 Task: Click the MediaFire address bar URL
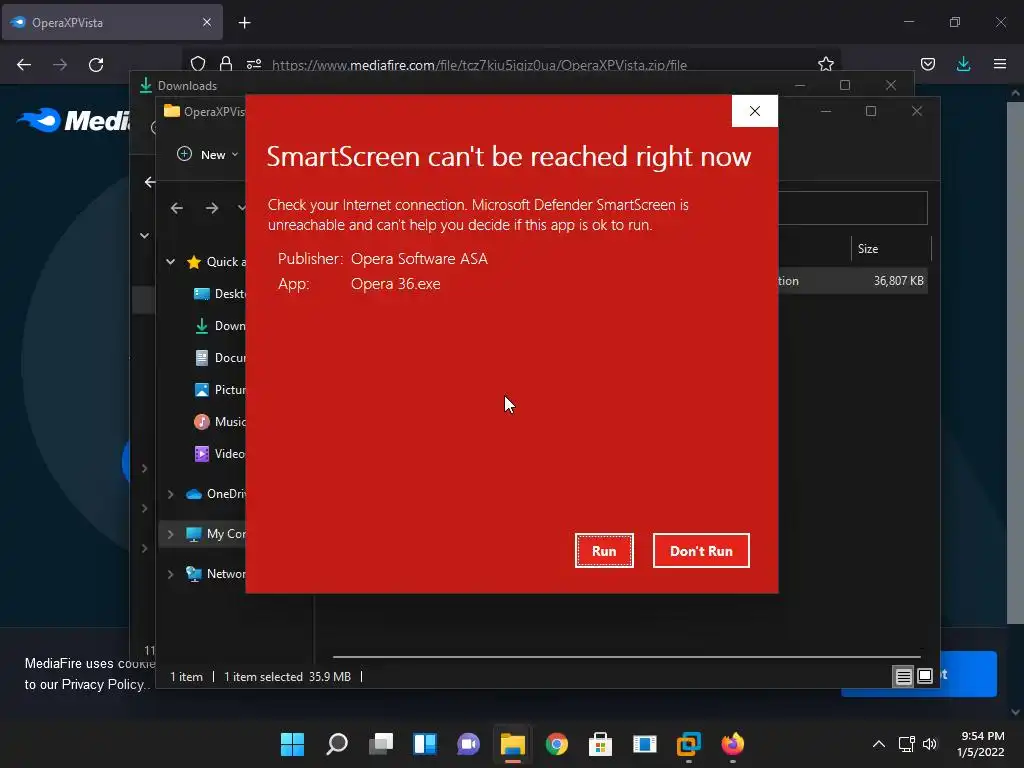tap(479, 65)
